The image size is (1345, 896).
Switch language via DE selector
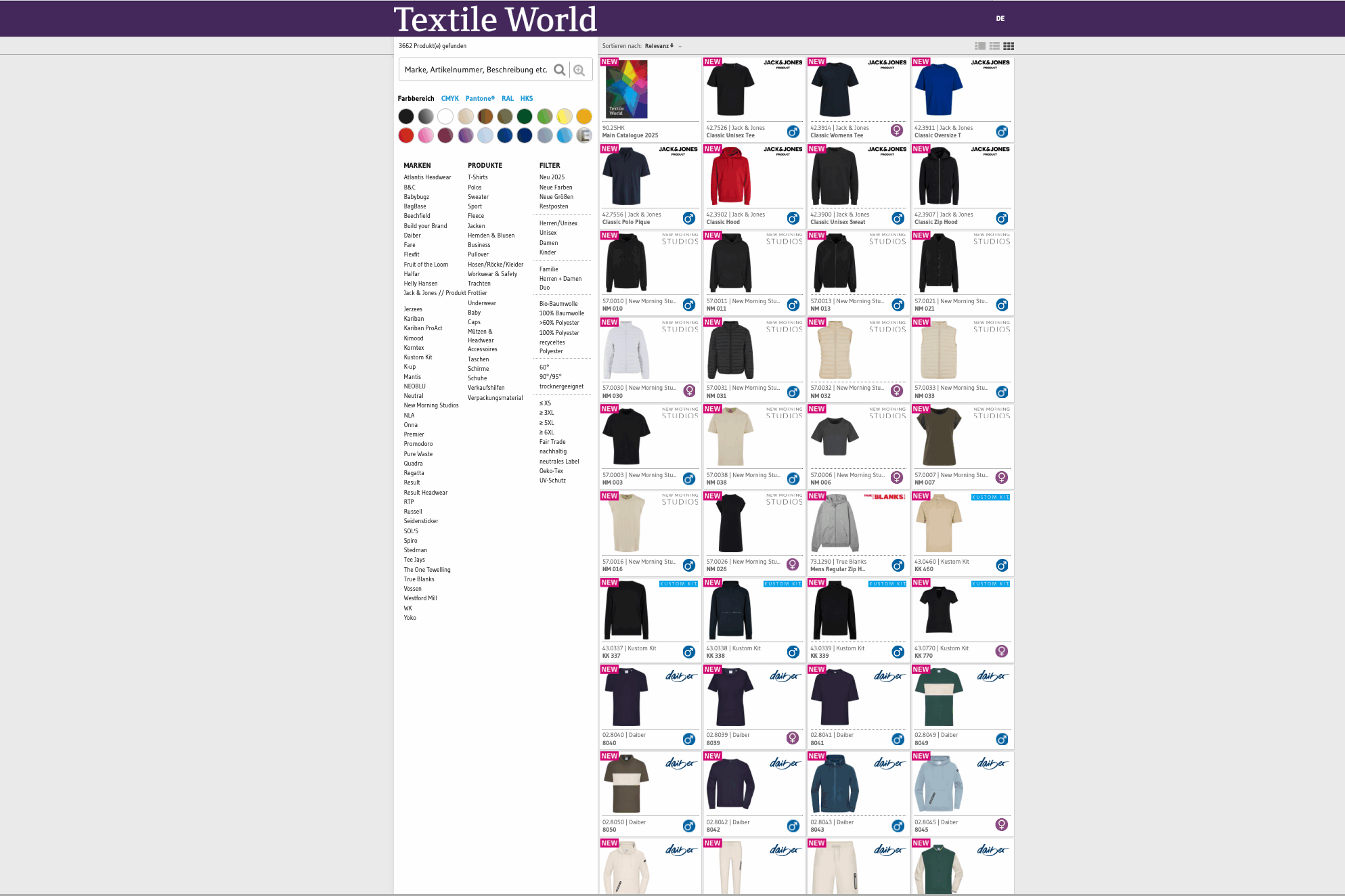coord(1000,19)
